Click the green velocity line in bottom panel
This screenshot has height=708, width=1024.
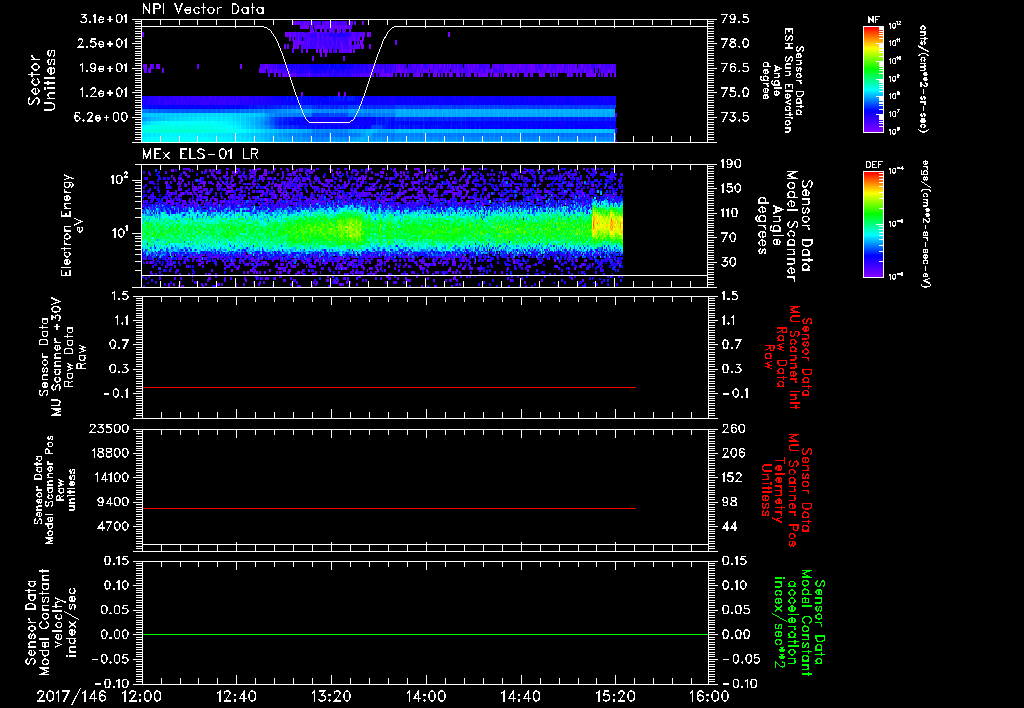coord(425,634)
